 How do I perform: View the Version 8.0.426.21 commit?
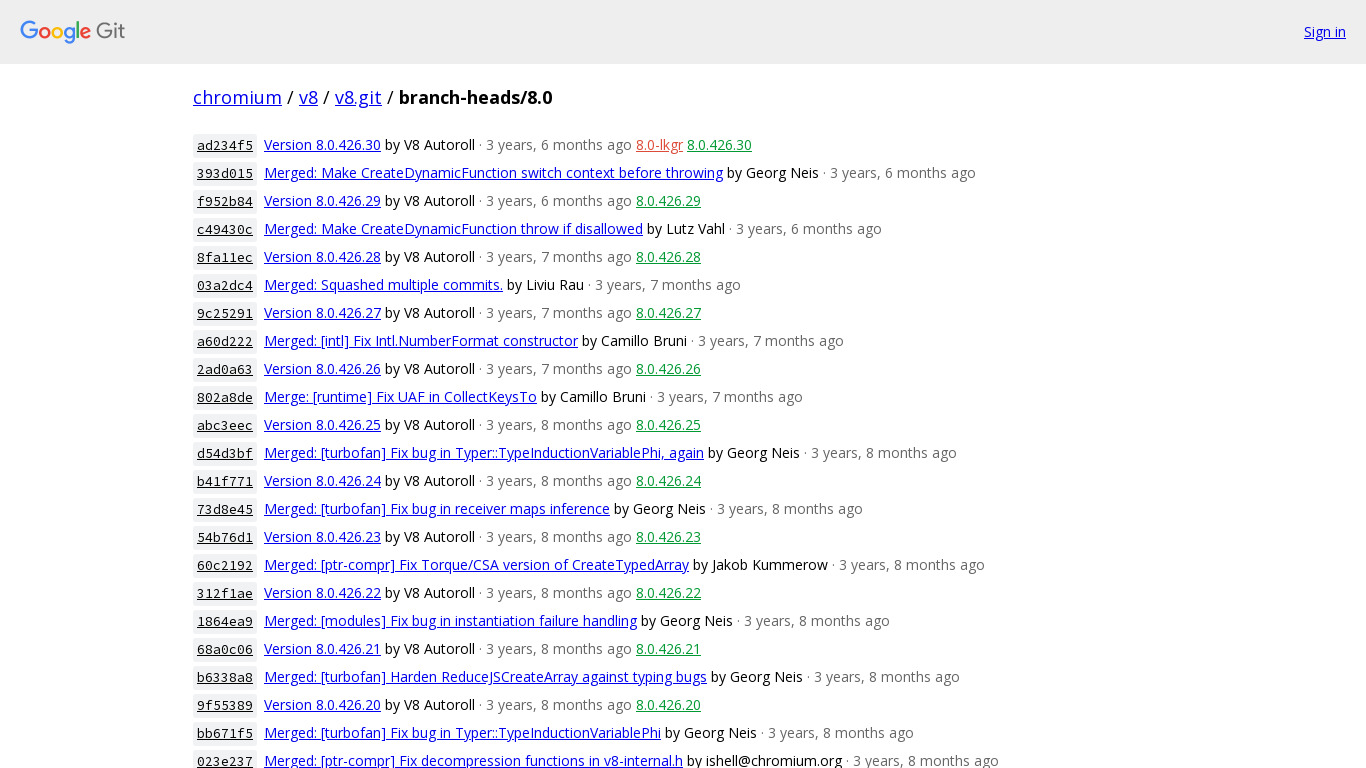click(x=322, y=649)
